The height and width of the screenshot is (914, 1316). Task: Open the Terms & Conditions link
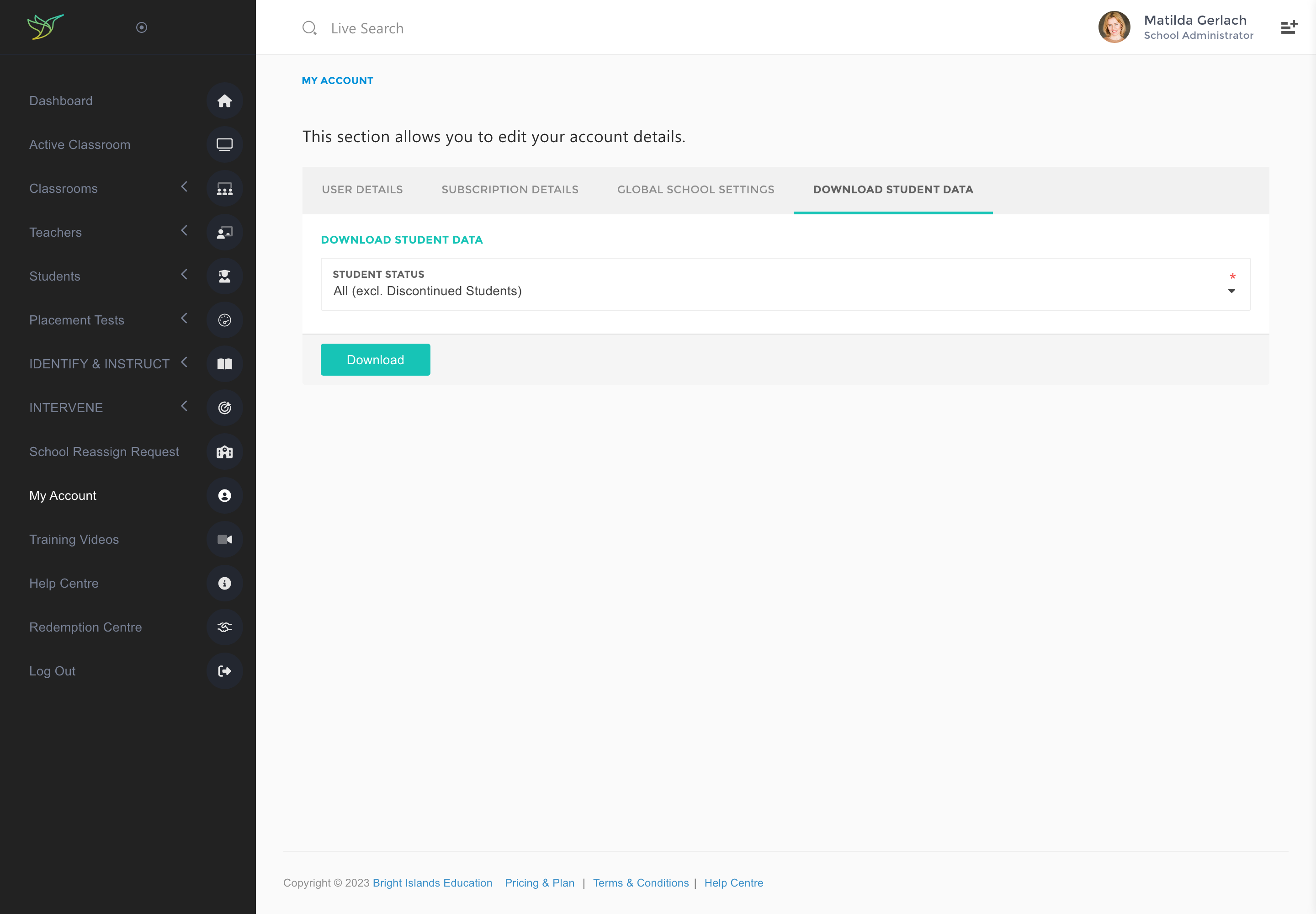tap(640, 882)
